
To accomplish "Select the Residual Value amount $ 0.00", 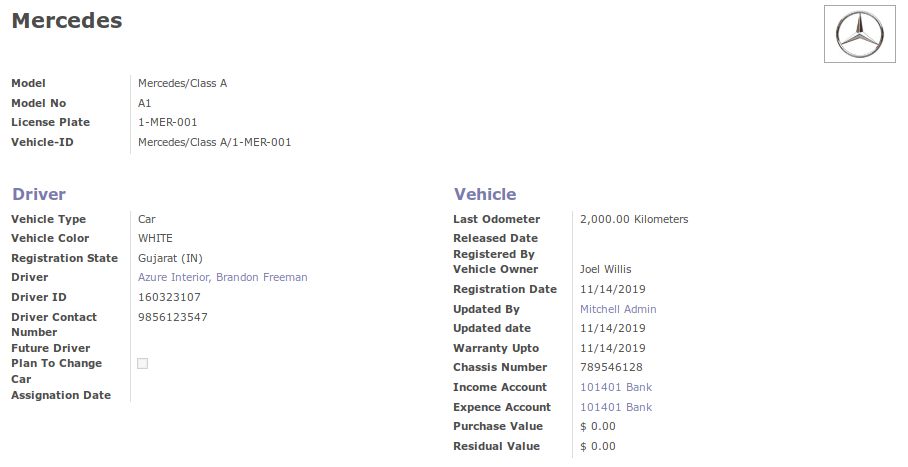I will [598, 446].
